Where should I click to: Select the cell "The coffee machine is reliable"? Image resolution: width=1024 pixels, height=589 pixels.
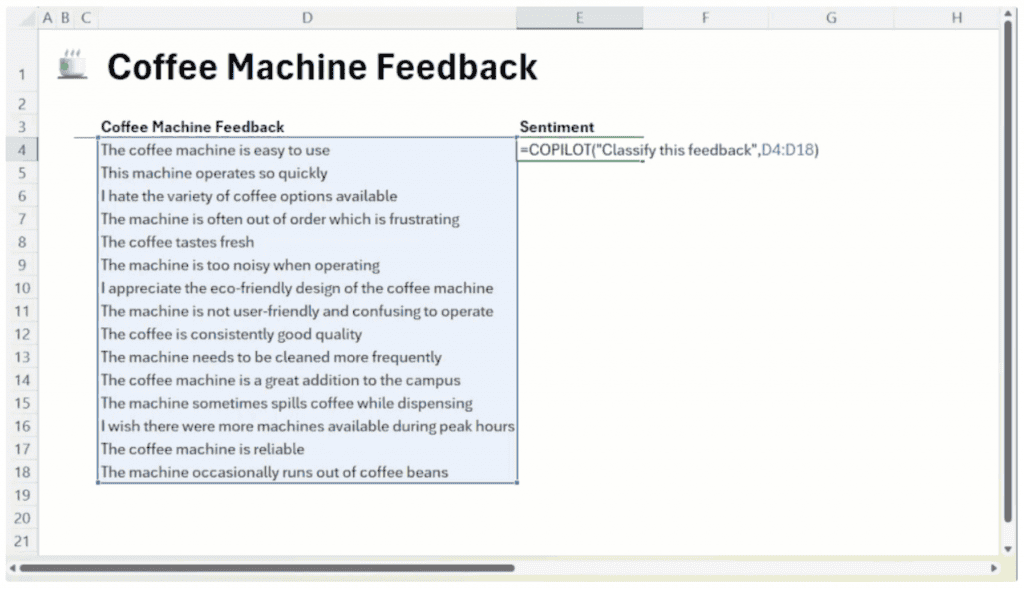(x=202, y=449)
